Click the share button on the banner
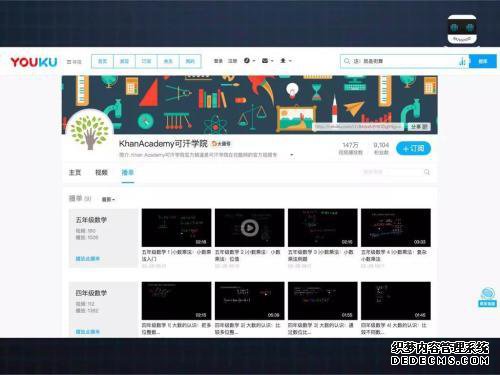The width and height of the screenshot is (500, 375). [419, 127]
